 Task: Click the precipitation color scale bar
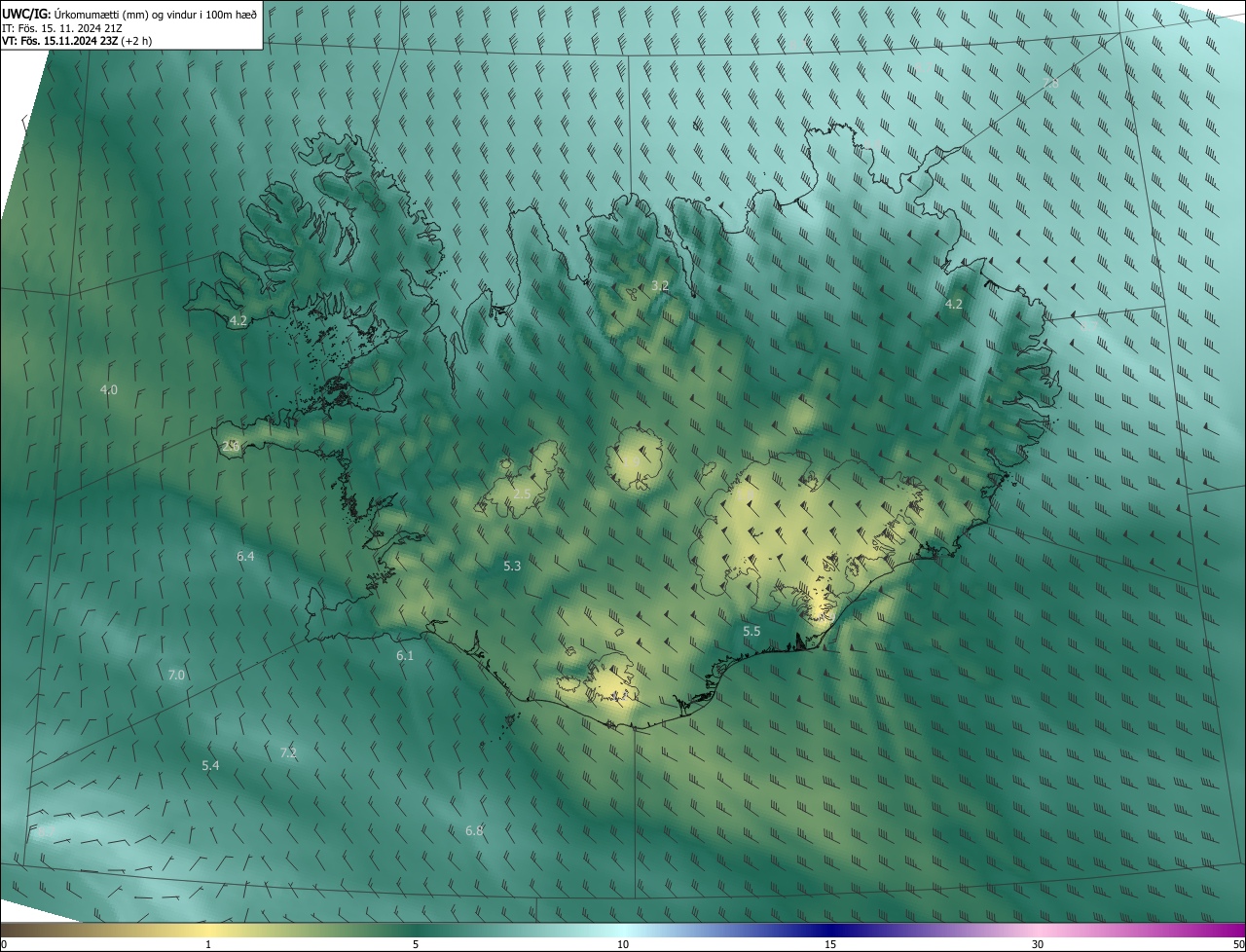623,930
